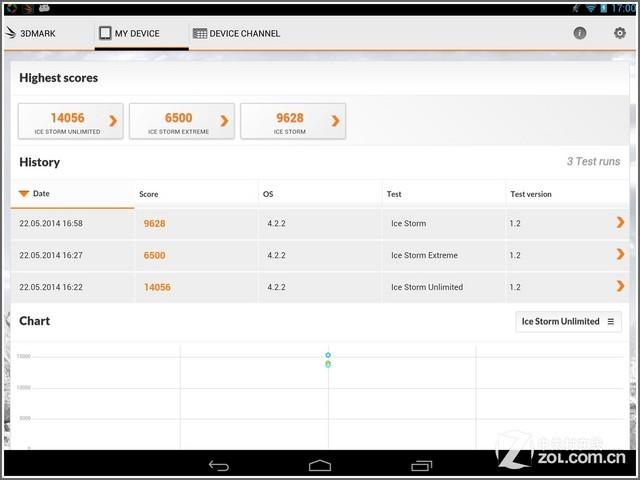The image size is (640, 480).
Task: Open the Ice Storm Unlimited chart dropdown
Action: 569,322
